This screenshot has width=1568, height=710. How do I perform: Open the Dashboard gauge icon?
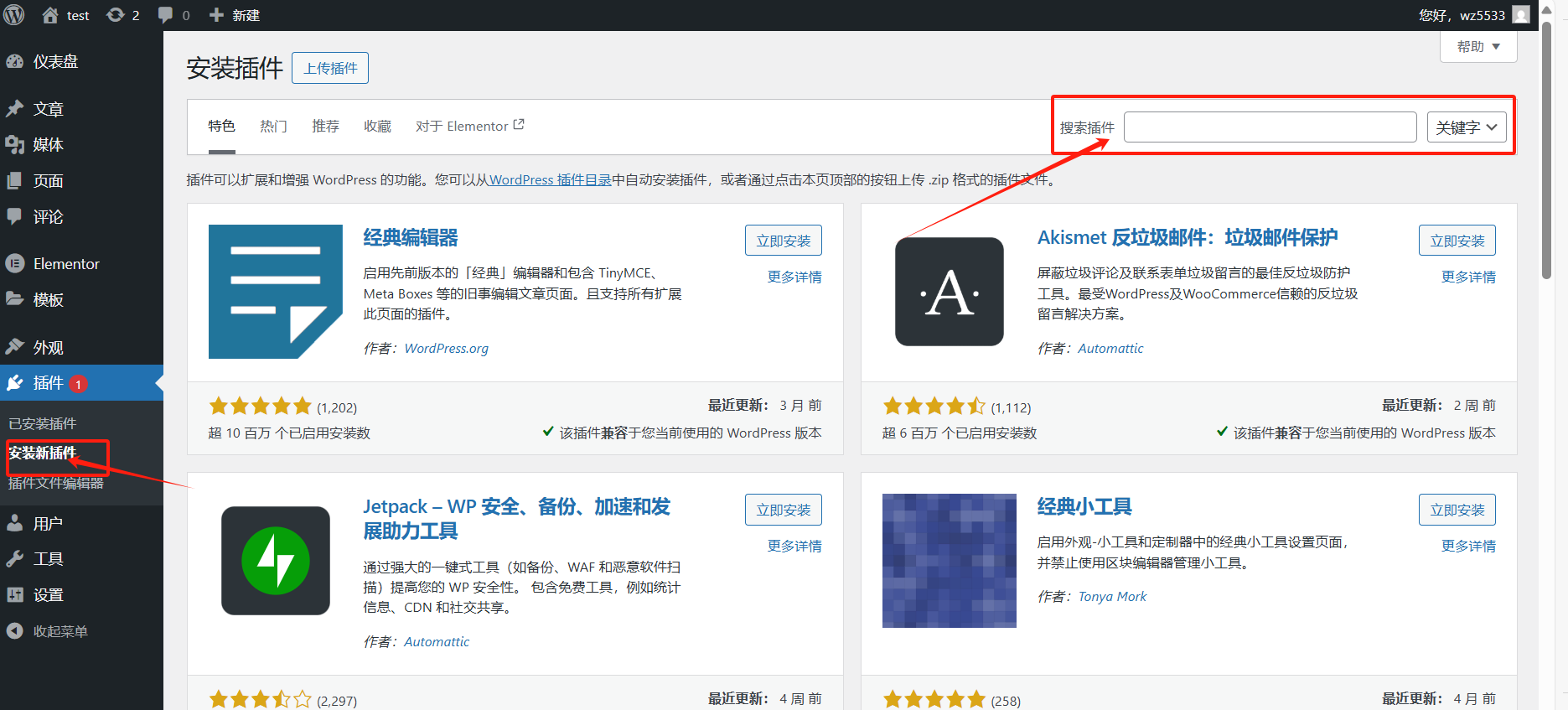click(15, 61)
